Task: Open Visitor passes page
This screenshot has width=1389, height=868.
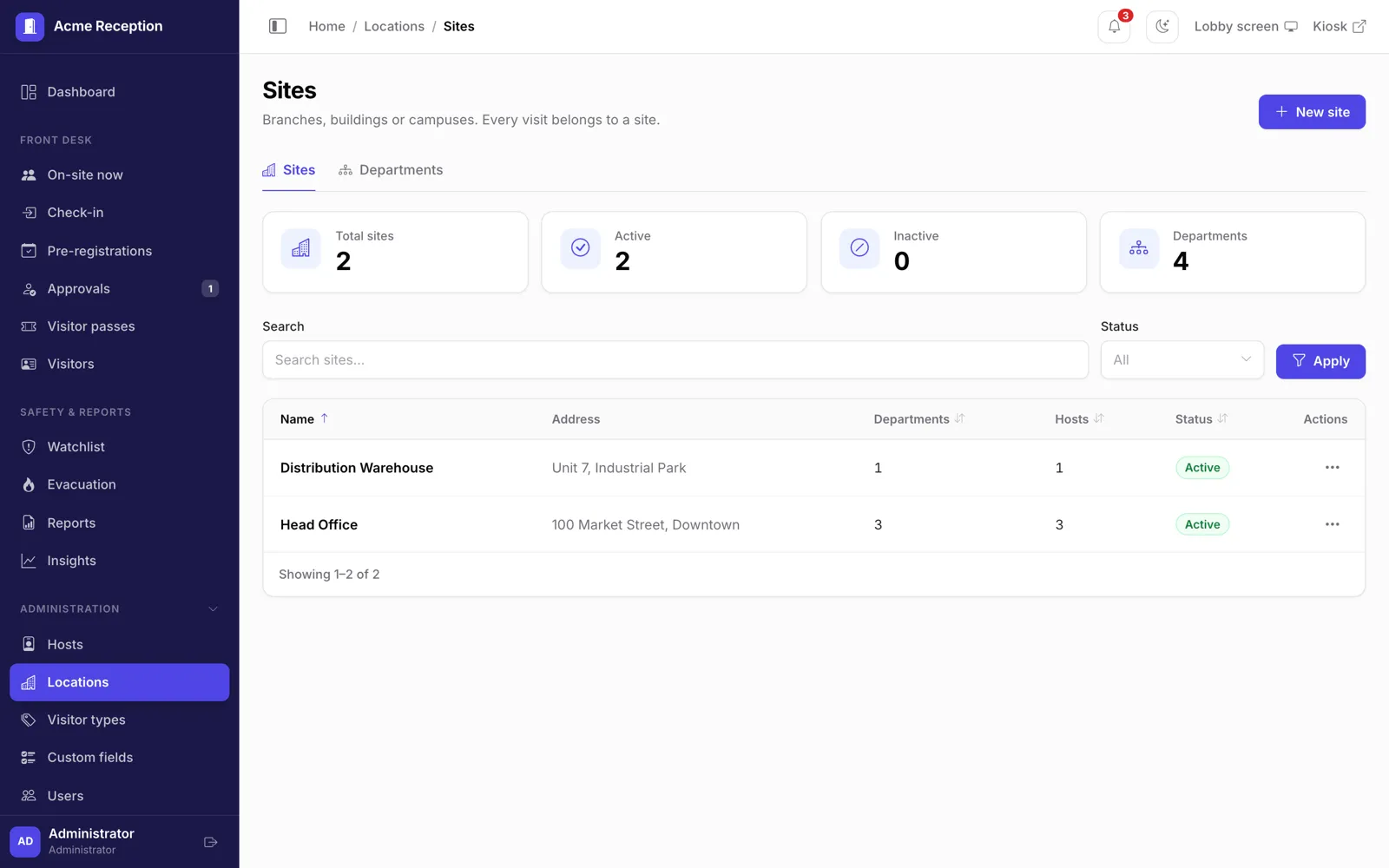Action: 120,326
